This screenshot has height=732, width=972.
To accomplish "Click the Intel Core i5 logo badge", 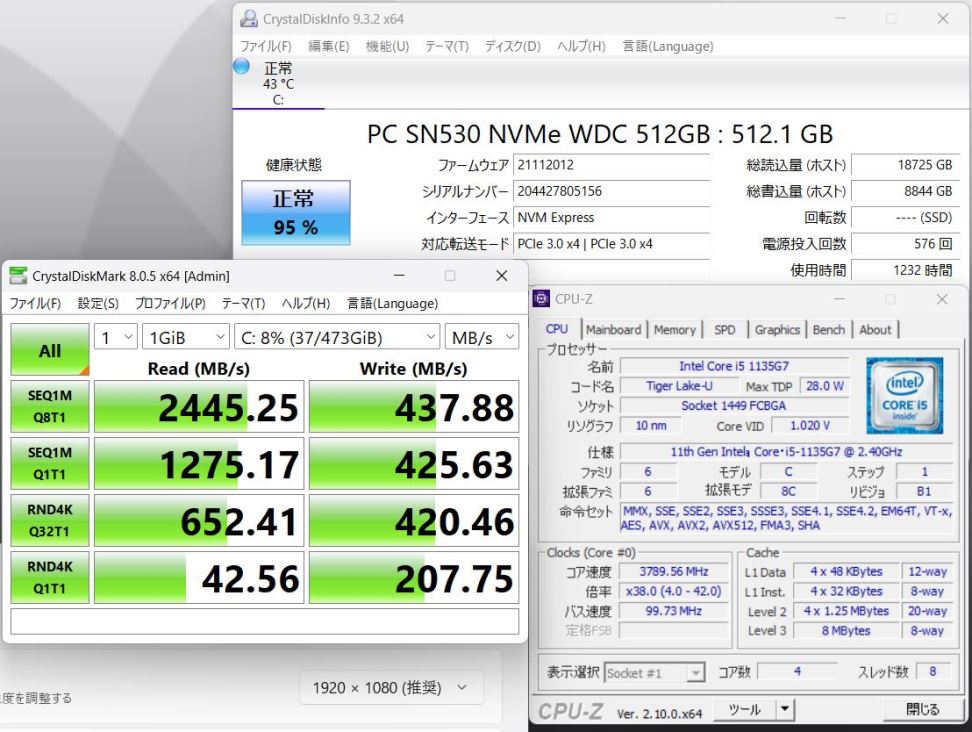I will click(904, 395).
